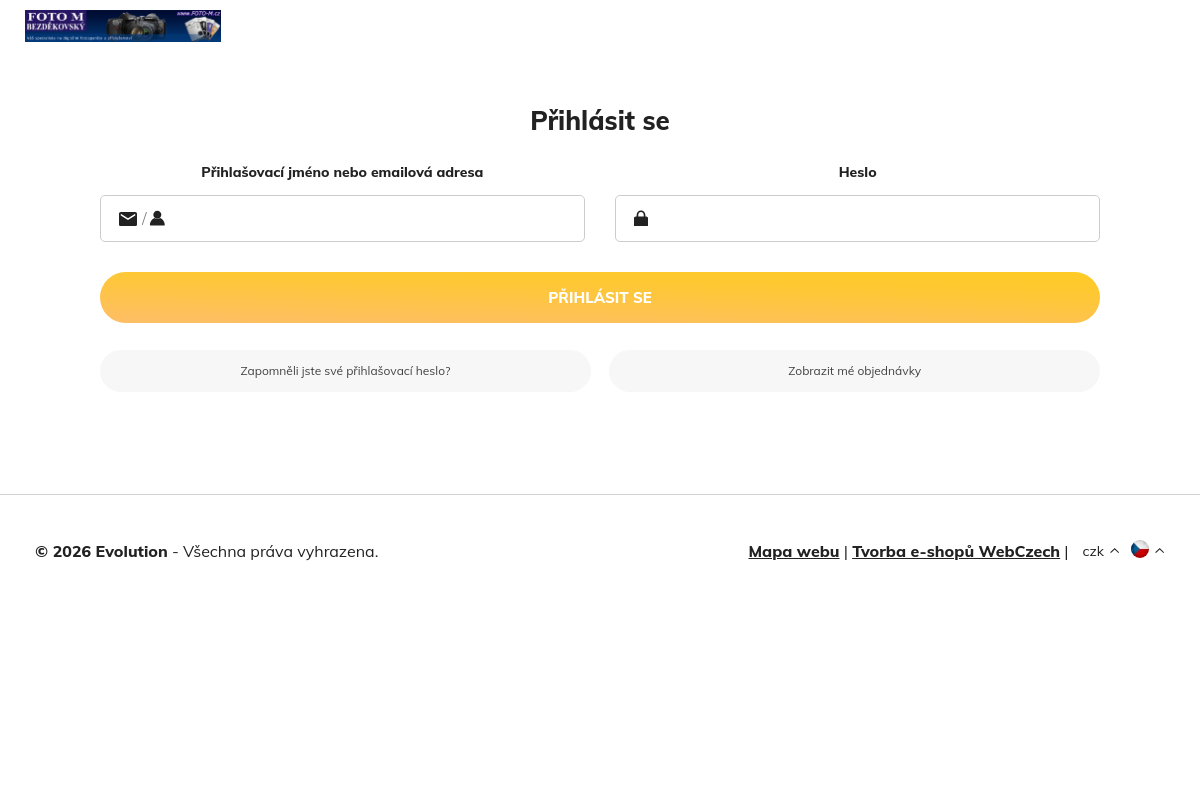This screenshot has height=800, width=1200.
Task: Click 'Zobrazit mé objednávky' button
Action: point(854,371)
